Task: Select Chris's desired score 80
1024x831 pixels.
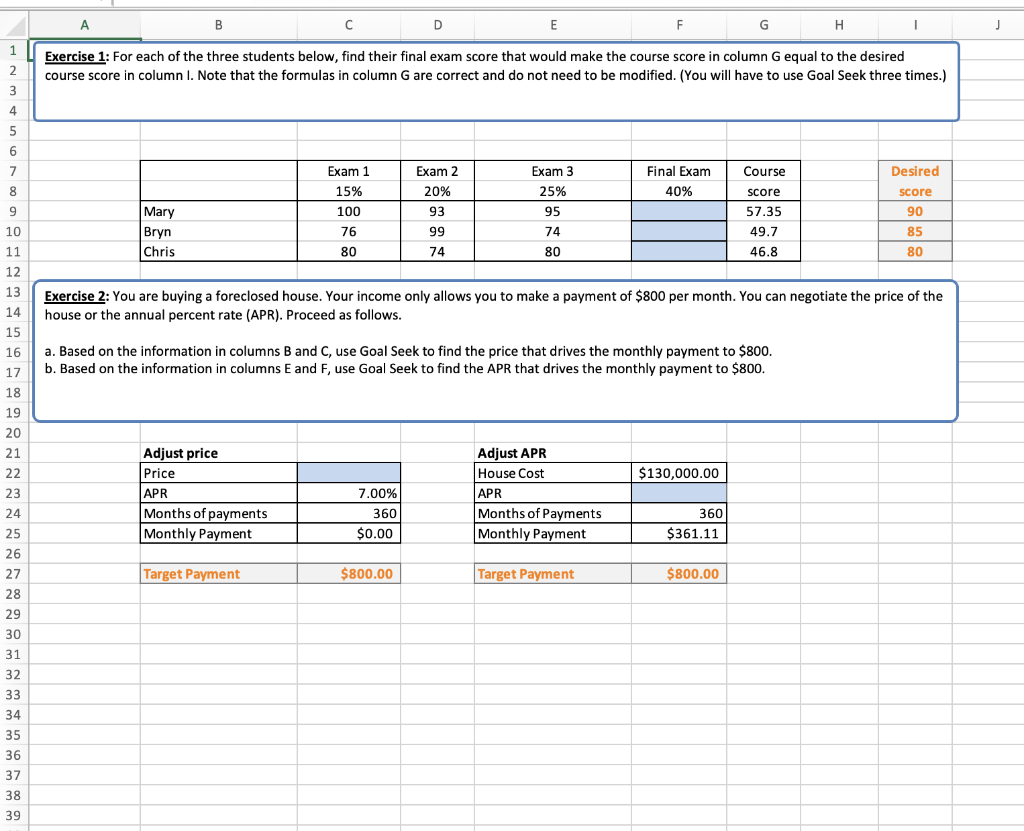Action: [x=915, y=252]
